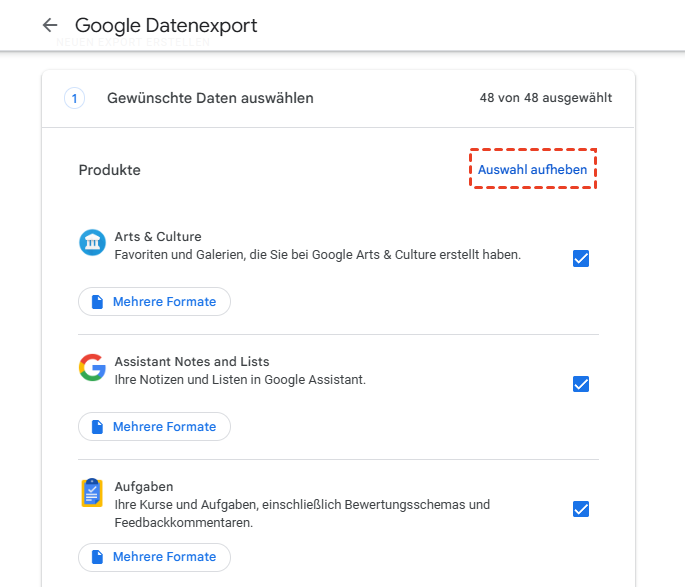Click file icon in Aufgaben format button
This screenshot has width=685, height=587.
click(97, 557)
